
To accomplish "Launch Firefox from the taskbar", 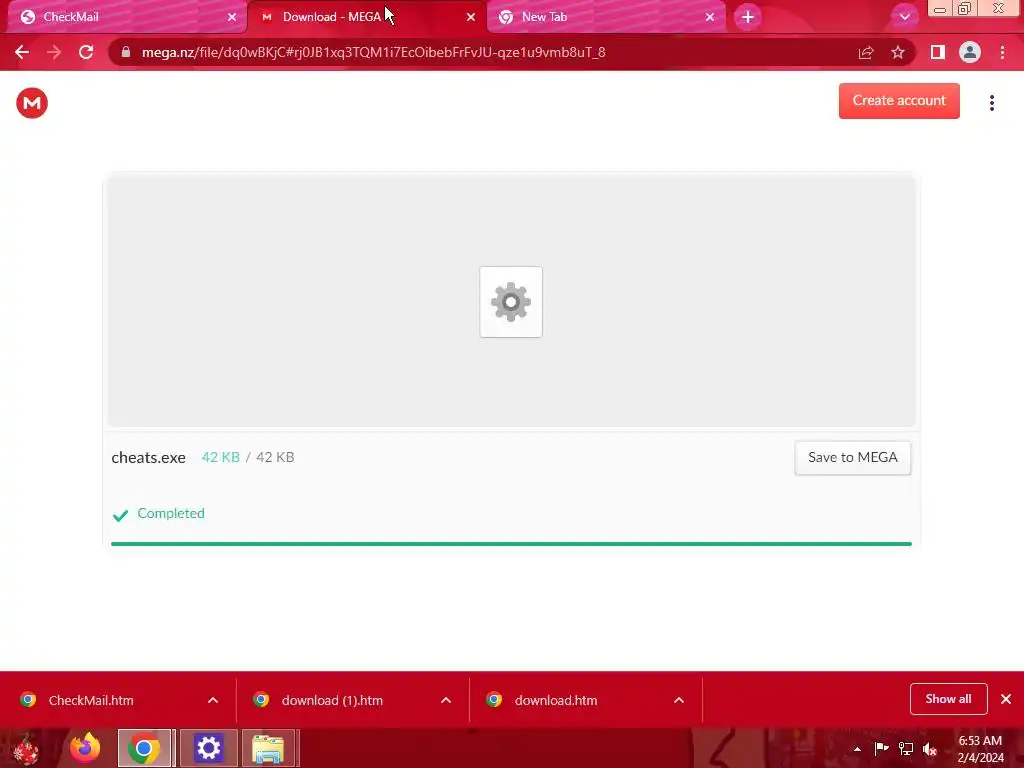I will coord(85,748).
